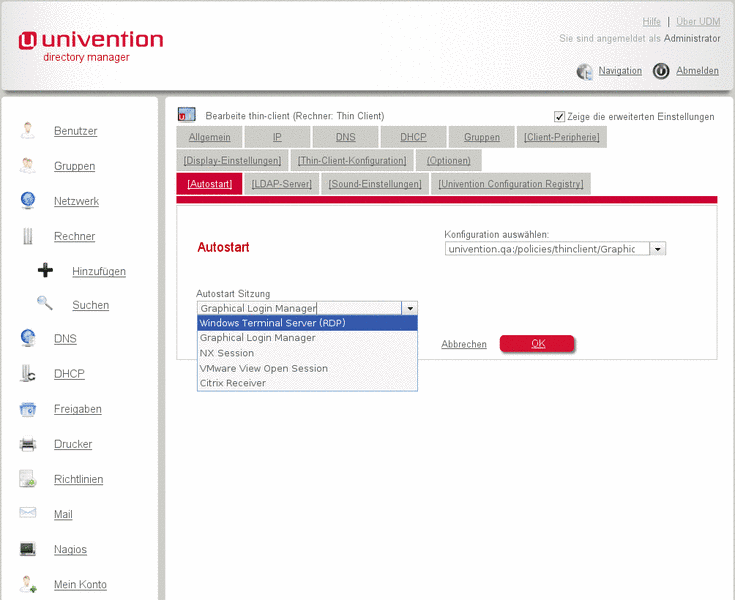This screenshot has width=735, height=600.
Task: Click the Suchen magnifier icon
Action: tap(45, 304)
